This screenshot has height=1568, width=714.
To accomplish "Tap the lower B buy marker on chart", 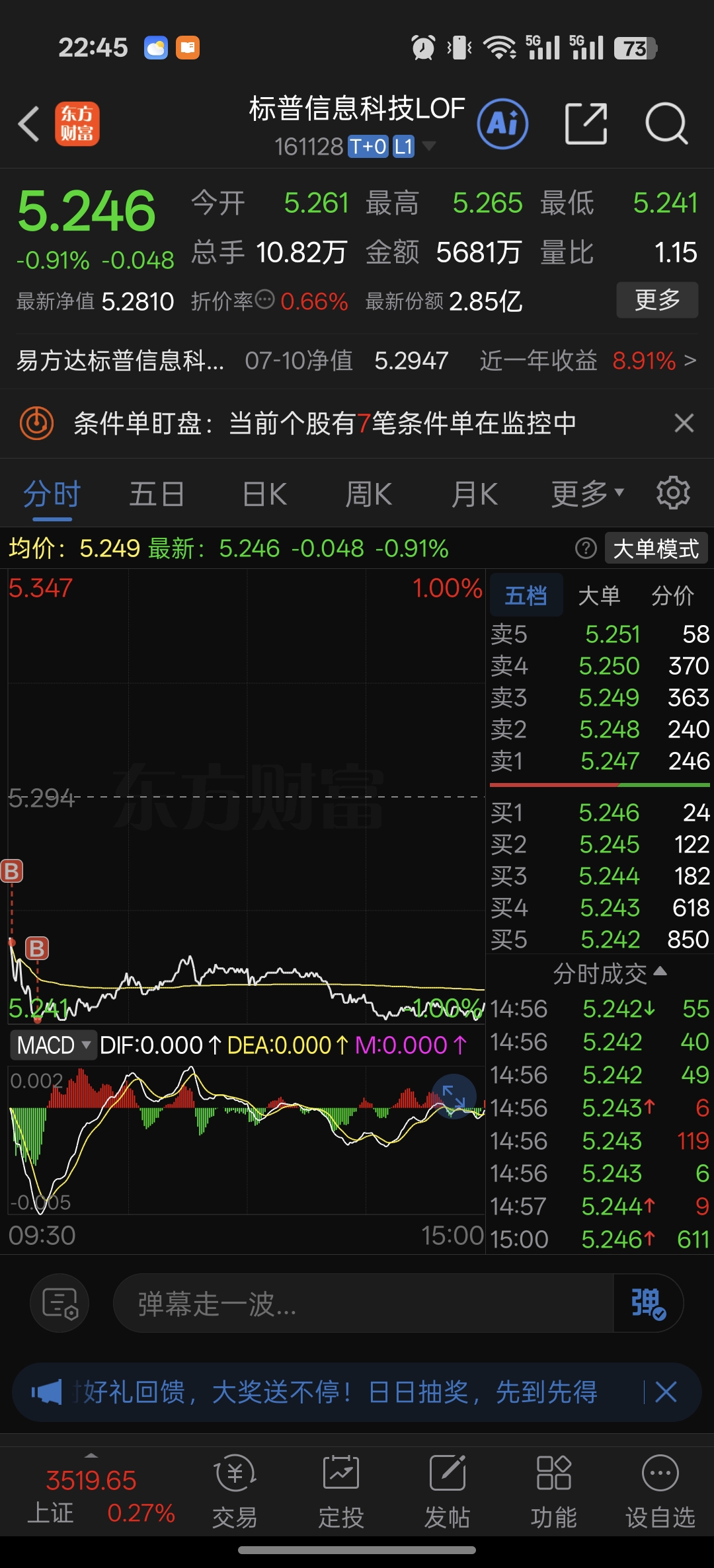I will [x=38, y=949].
